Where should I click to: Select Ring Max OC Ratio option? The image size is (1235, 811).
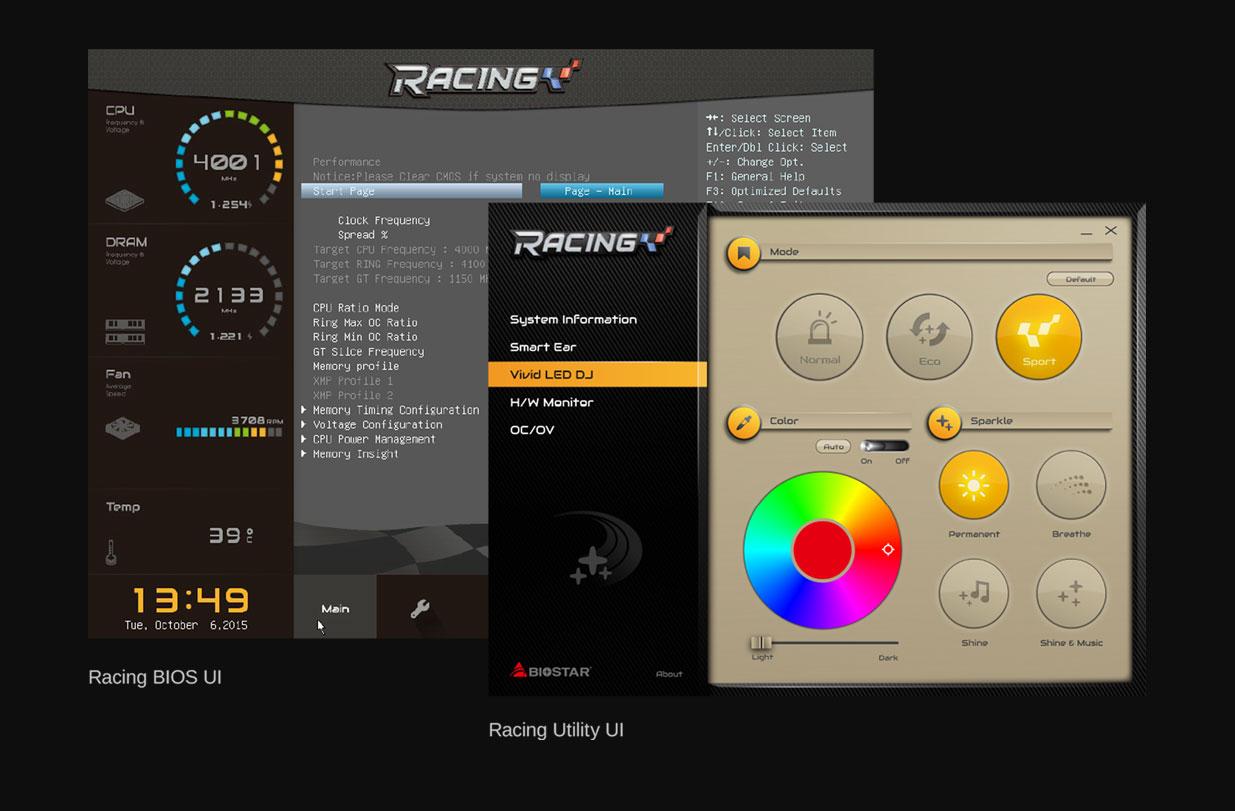click(x=365, y=323)
